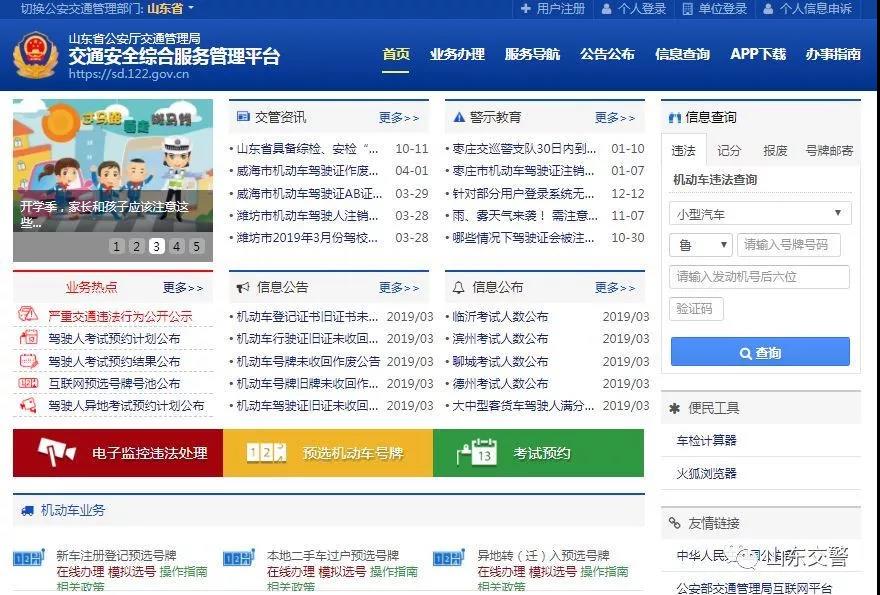Image resolution: width=880 pixels, height=595 pixels.
Task: Click the 电子监控违法处理 camera icon banner
Action: [57, 453]
